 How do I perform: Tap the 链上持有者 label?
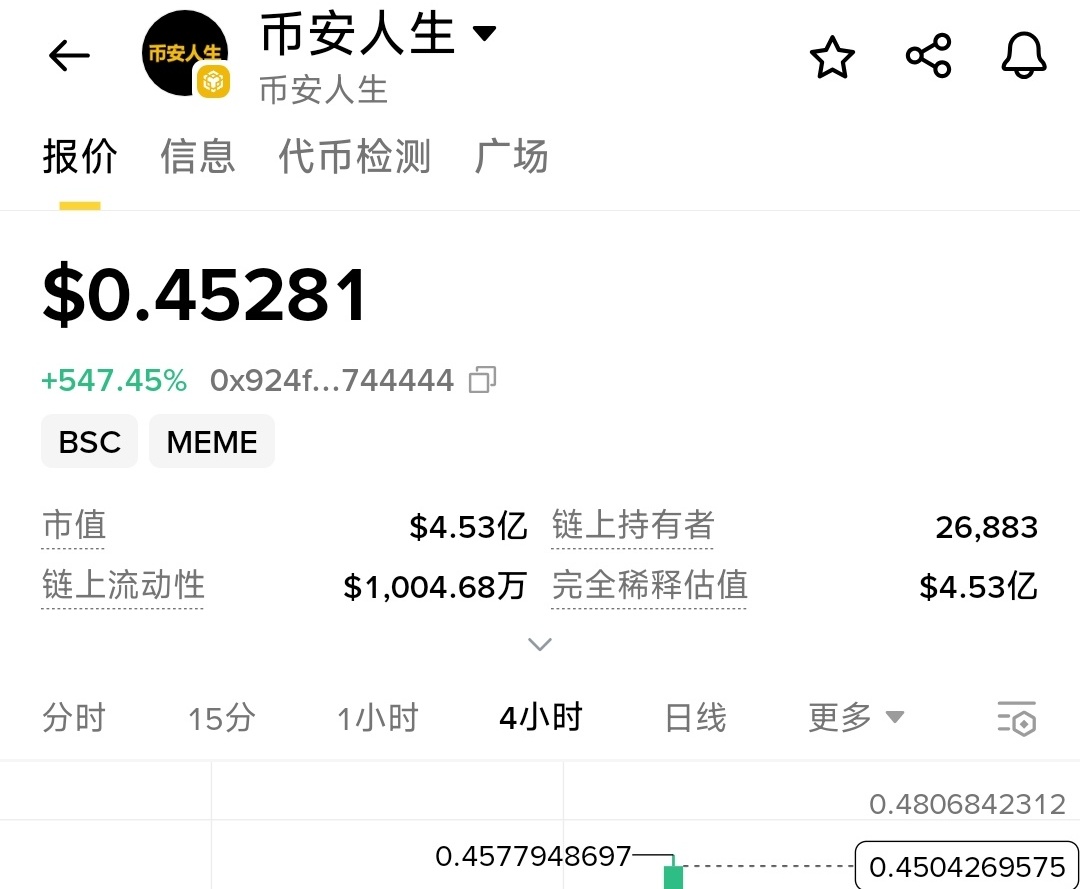[x=632, y=525]
